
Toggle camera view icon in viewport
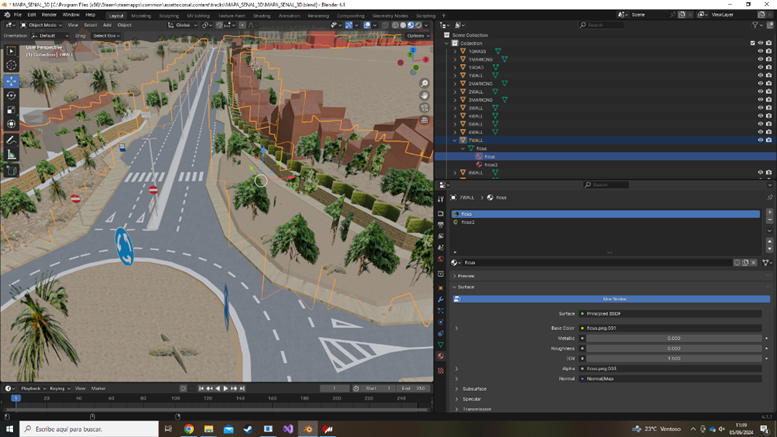(424, 108)
